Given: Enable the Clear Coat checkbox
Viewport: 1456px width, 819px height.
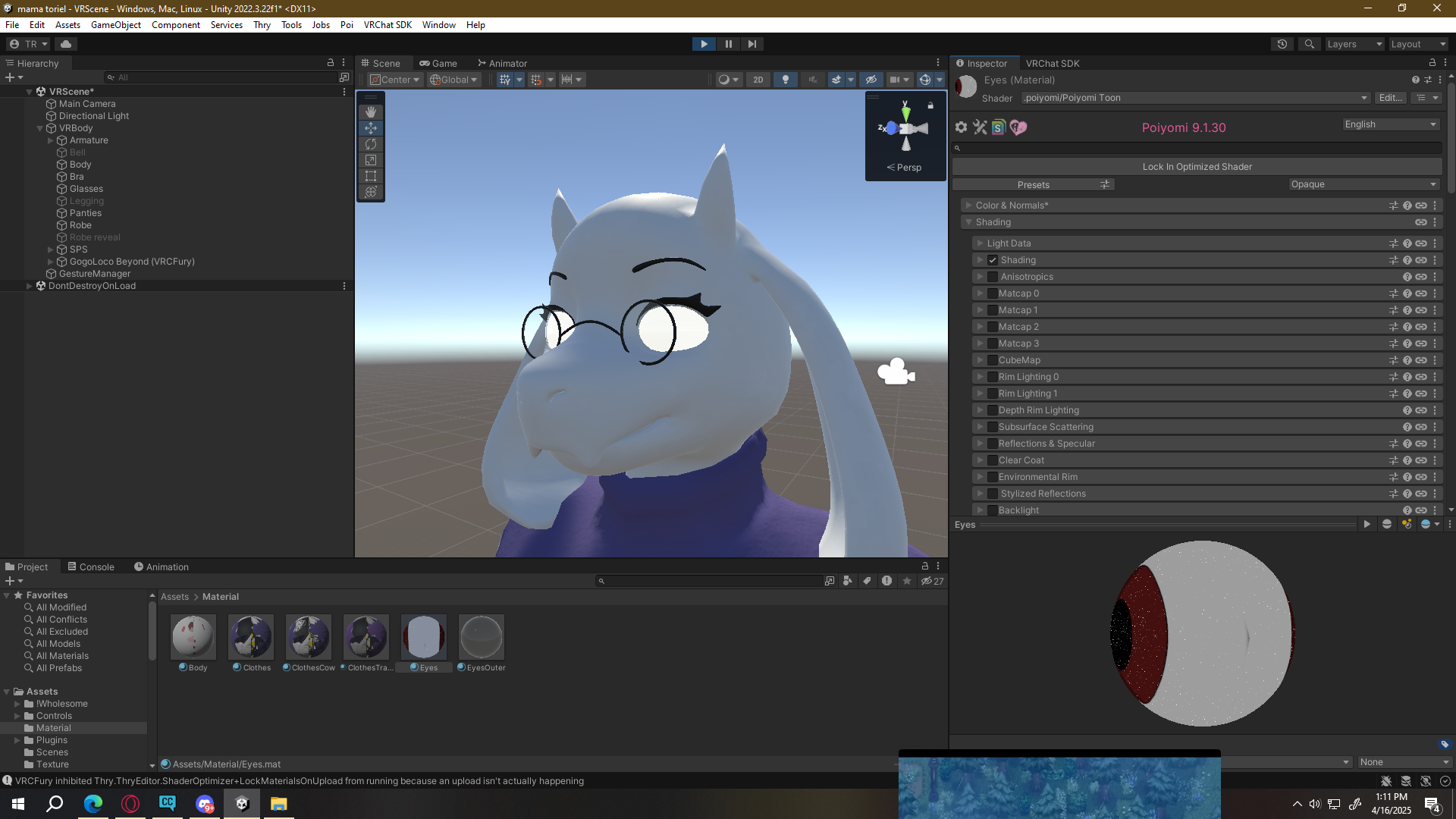Looking at the screenshot, I should [993, 460].
